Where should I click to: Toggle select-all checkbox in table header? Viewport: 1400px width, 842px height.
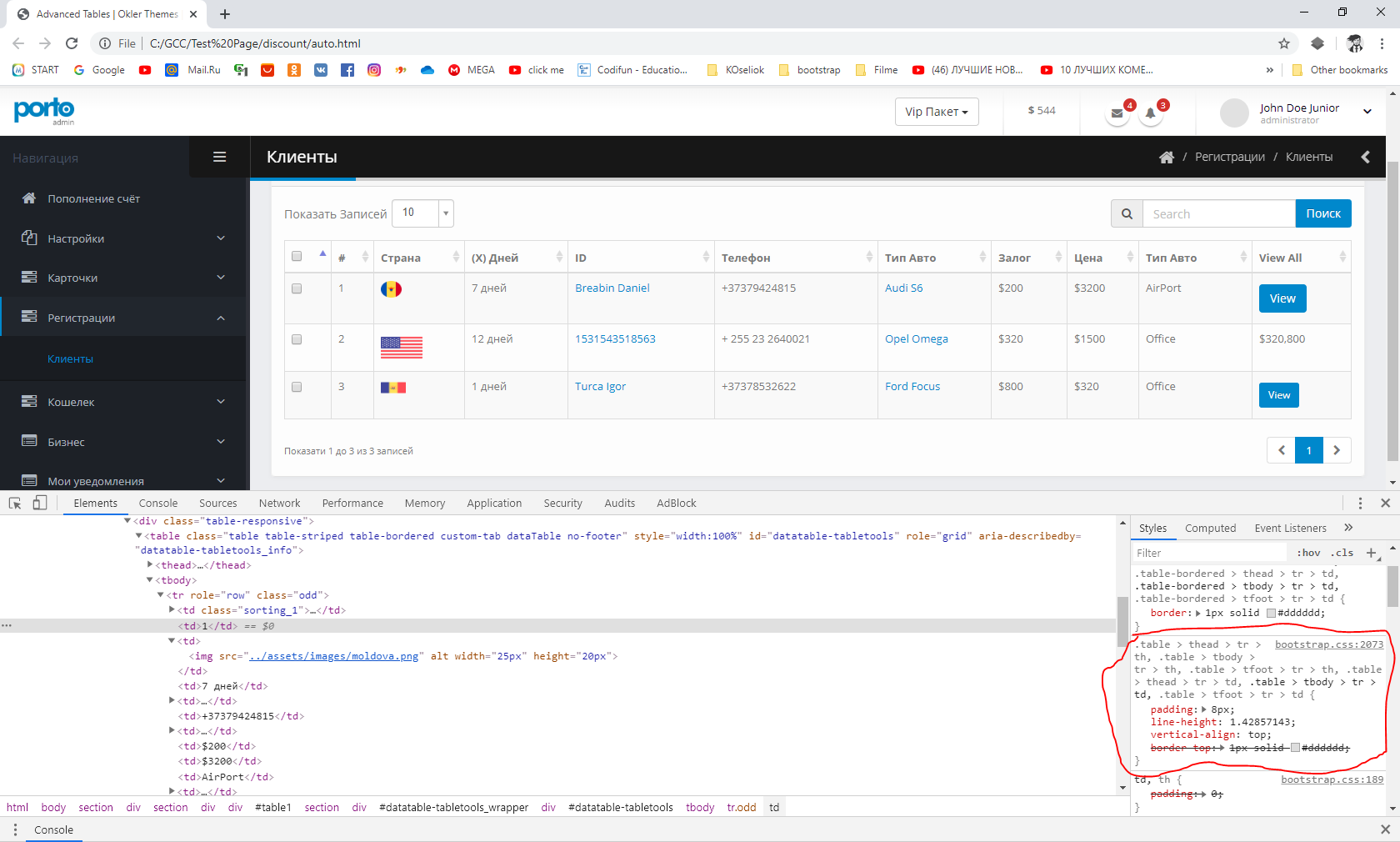(x=297, y=256)
